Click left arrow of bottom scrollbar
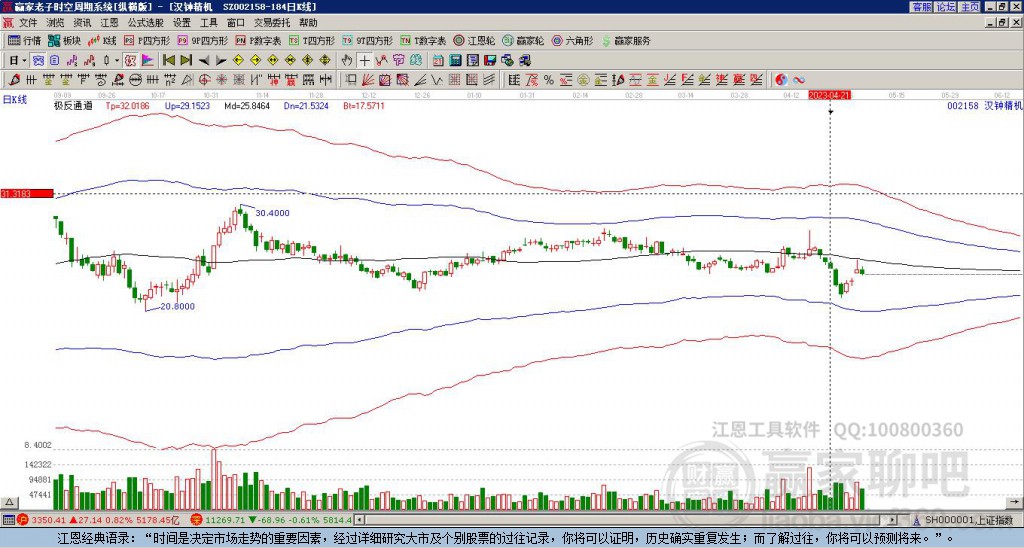 [359, 520]
